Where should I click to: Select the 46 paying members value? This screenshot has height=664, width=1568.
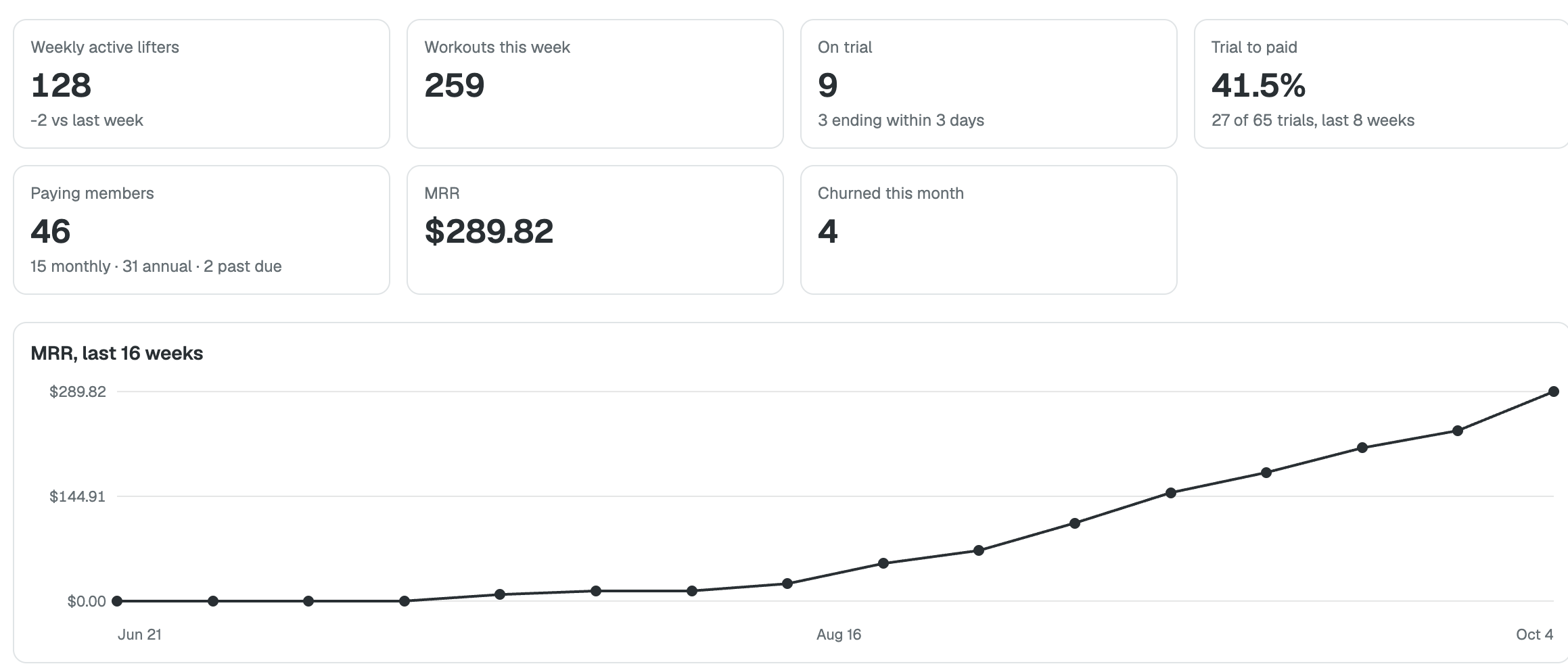tap(51, 231)
